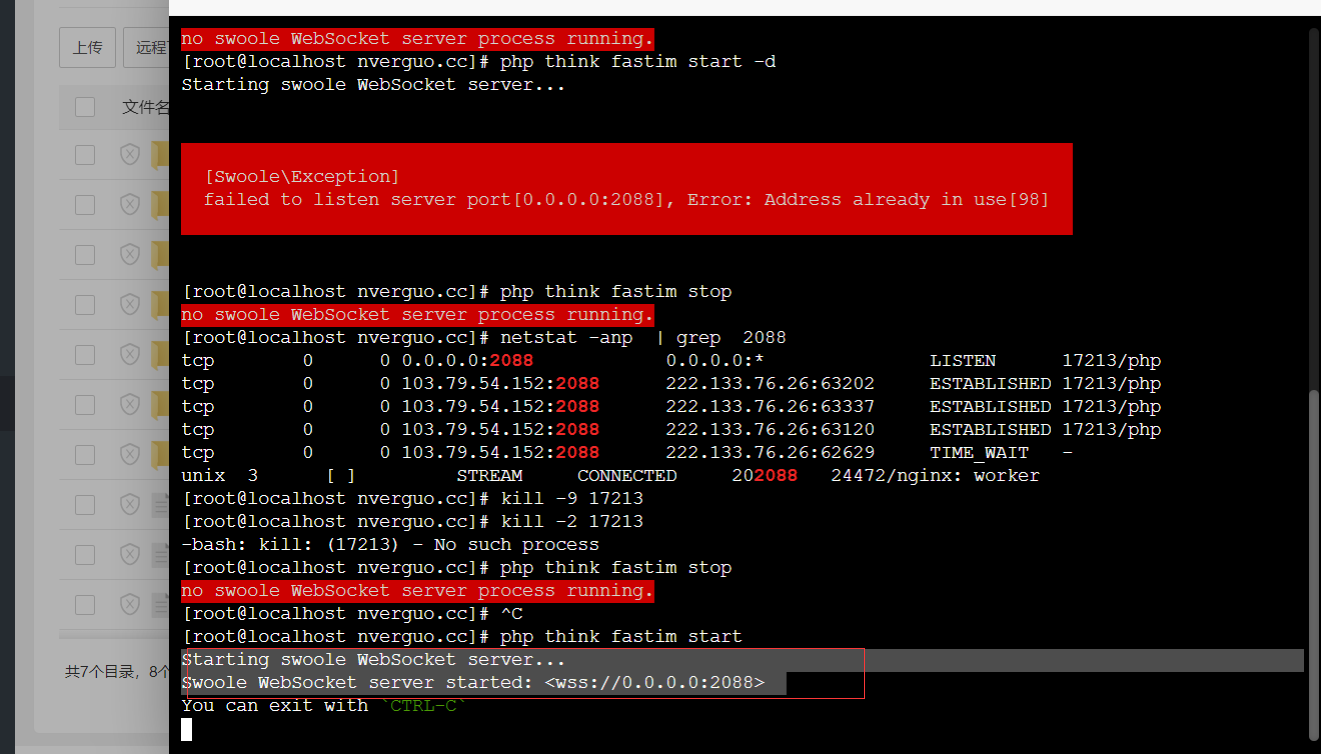The height and width of the screenshot is (754, 1321).
Task: Click the 远程 remote download button behind terminal
Action: [x=146, y=47]
